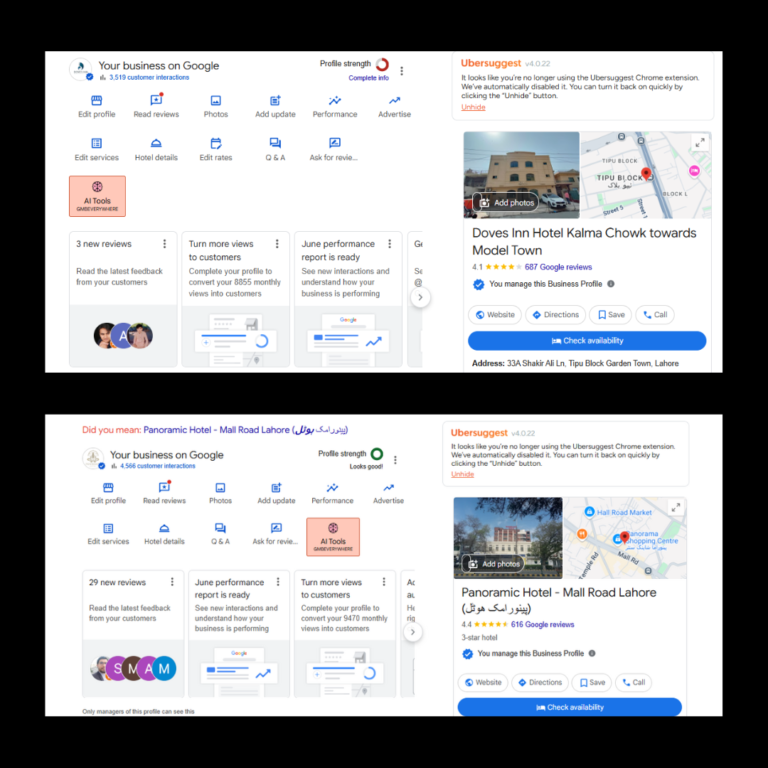This screenshot has height=768, width=768.
Task: Open more options next to Looks good
Action: (395, 460)
